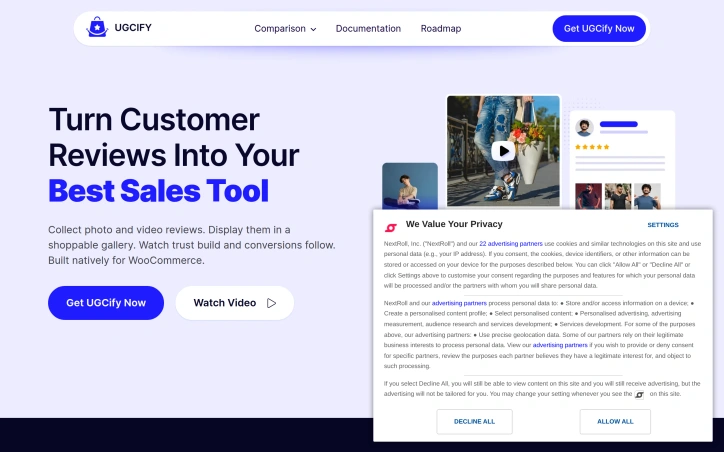Viewport: 724px width, 452px height.
Task: Play the jeans and flowers video thumbnail
Action: click(503, 151)
